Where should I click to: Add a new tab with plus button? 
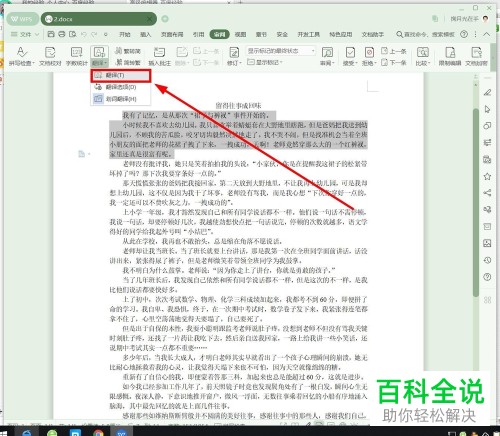pyautogui.click(x=165, y=19)
